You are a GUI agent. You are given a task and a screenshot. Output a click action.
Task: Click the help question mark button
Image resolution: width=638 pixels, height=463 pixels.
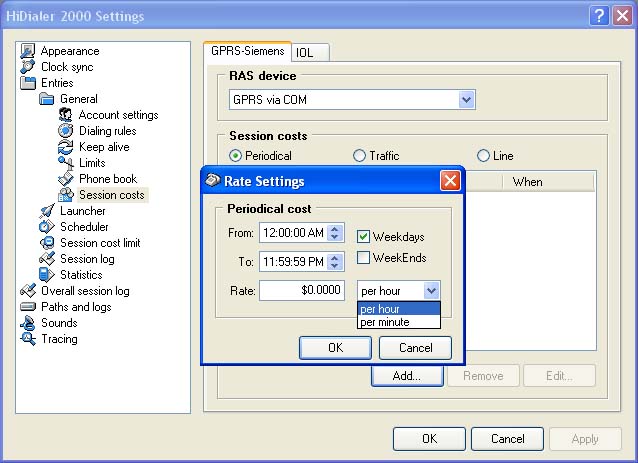tap(599, 16)
